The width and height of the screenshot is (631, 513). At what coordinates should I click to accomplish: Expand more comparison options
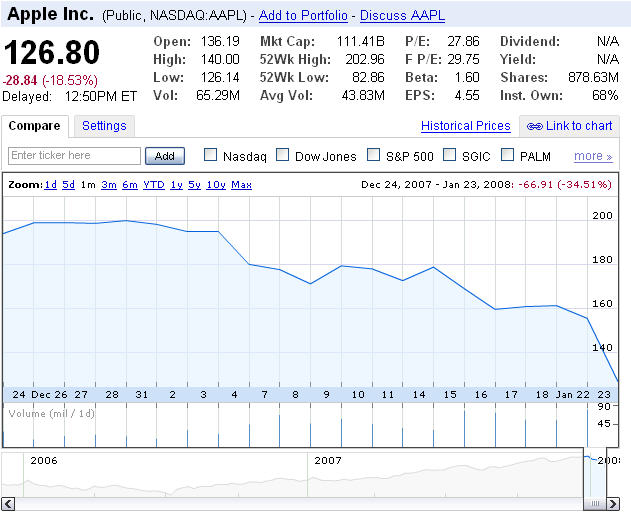click(593, 156)
